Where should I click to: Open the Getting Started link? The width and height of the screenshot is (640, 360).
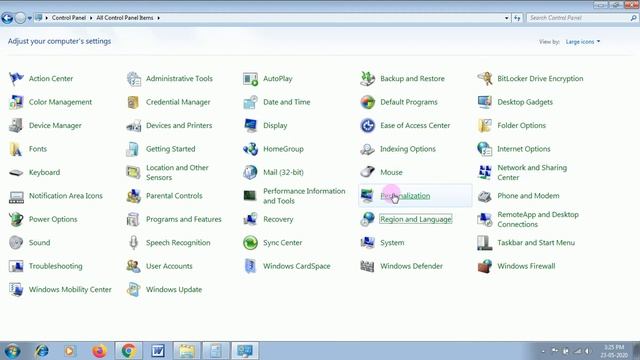(171, 149)
